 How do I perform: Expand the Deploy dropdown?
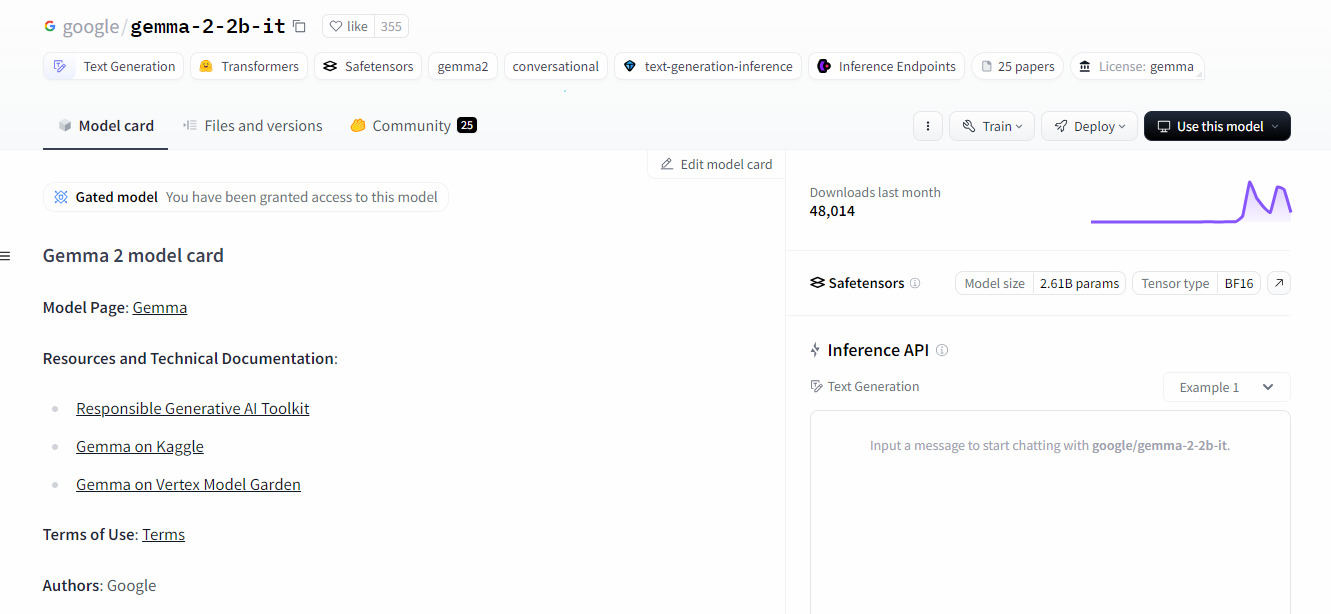coord(1089,126)
